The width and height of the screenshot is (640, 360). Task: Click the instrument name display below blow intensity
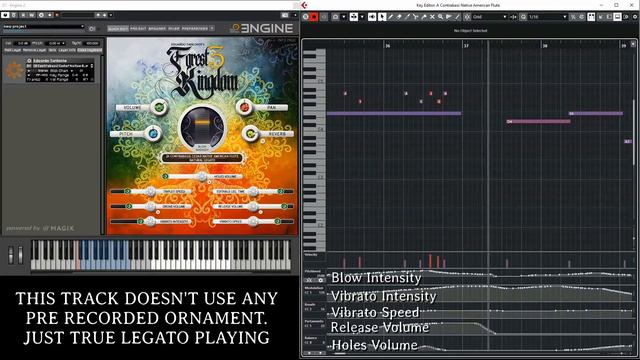(x=202, y=158)
